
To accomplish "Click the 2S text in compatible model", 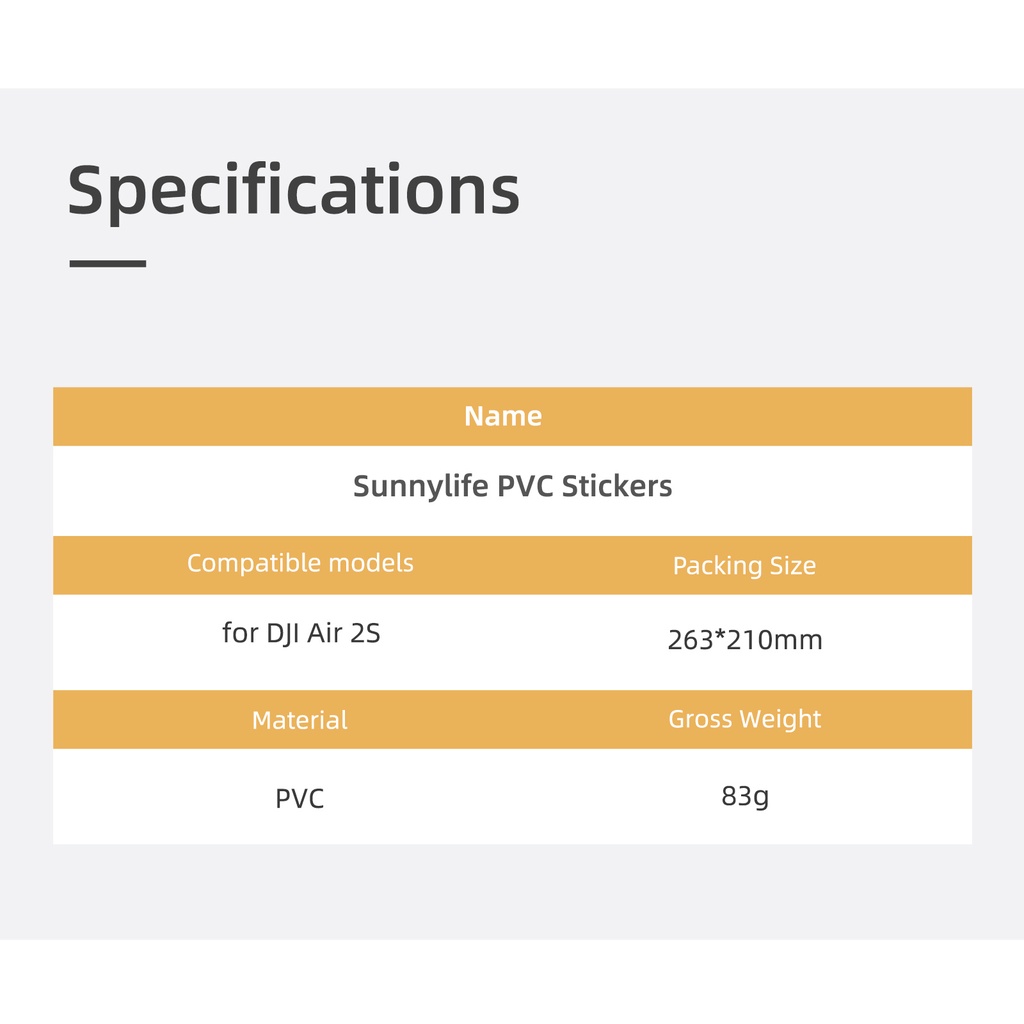I will pyautogui.click(x=365, y=633).
